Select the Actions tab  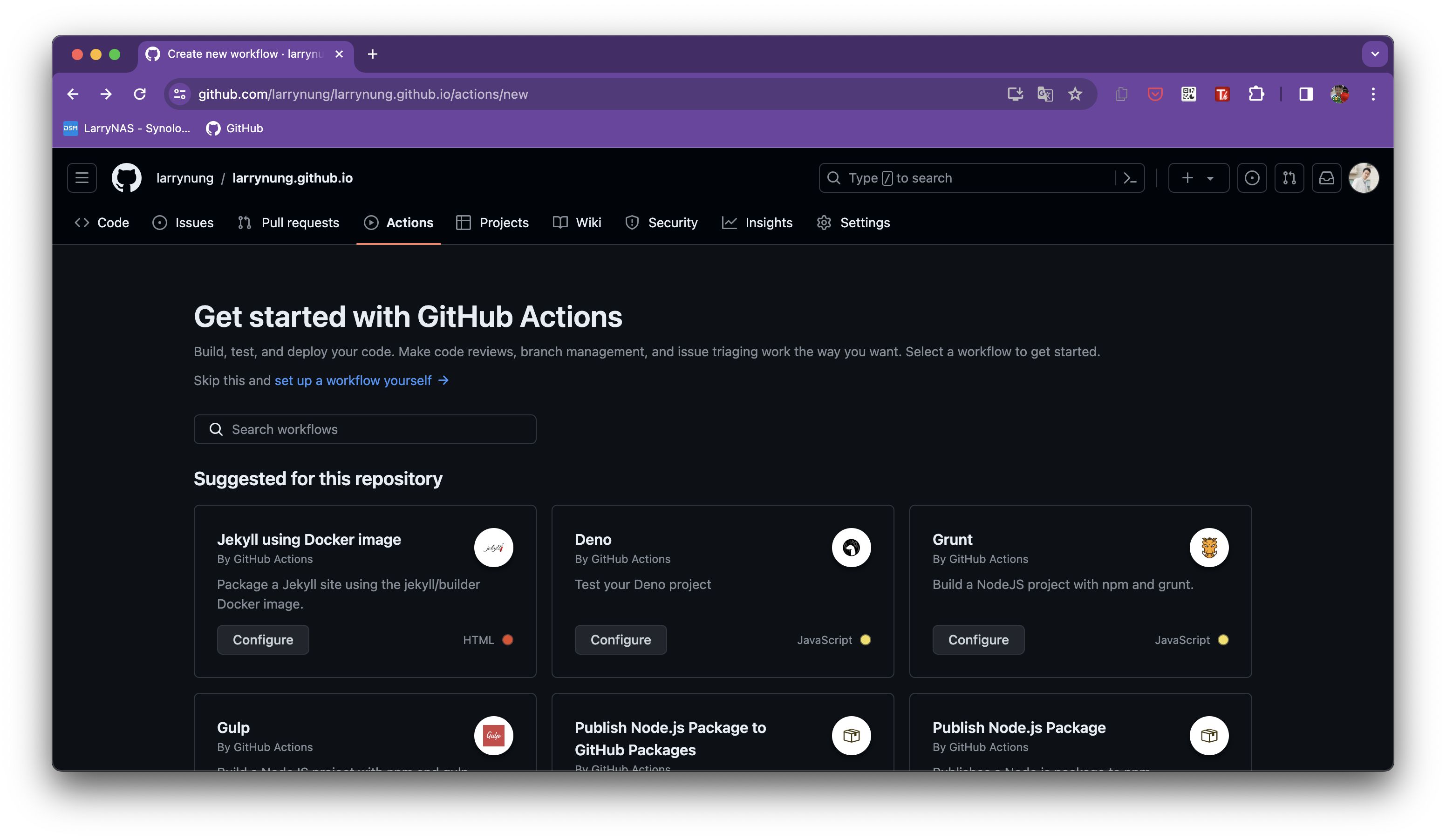pyautogui.click(x=399, y=223)
